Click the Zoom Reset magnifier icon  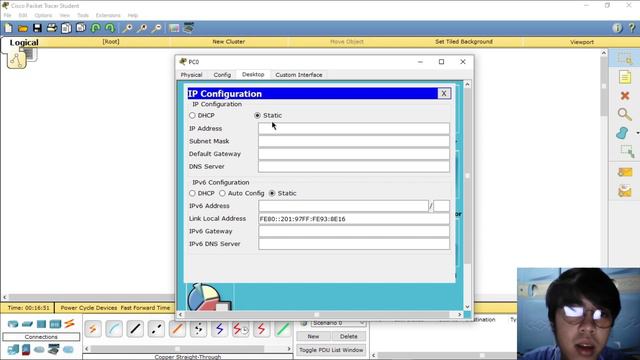pos(142,28)
